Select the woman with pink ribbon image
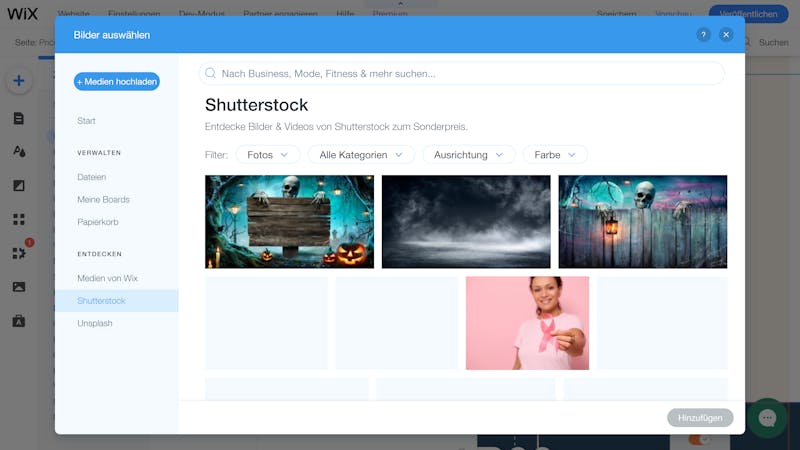The height and width of the screenshot is (450, 800). [x=527, y=323]
